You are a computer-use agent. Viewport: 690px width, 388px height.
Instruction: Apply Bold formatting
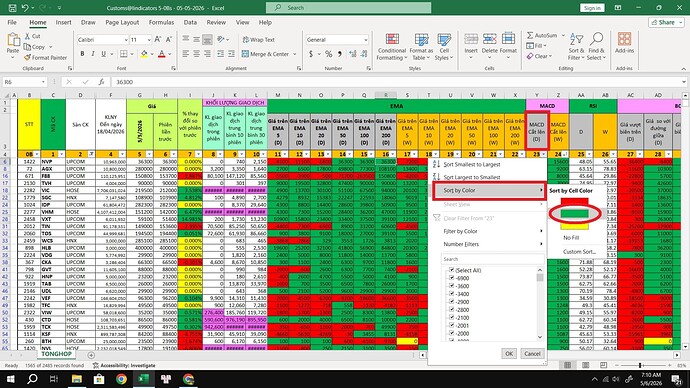tap(82, 54)
